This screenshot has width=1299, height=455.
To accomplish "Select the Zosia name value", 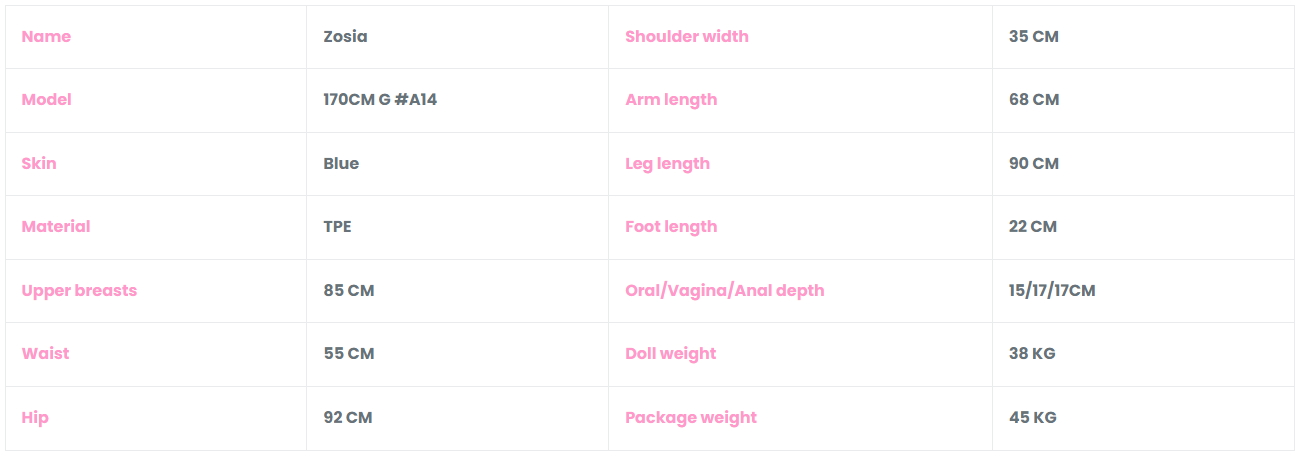I will coord(345,37).
